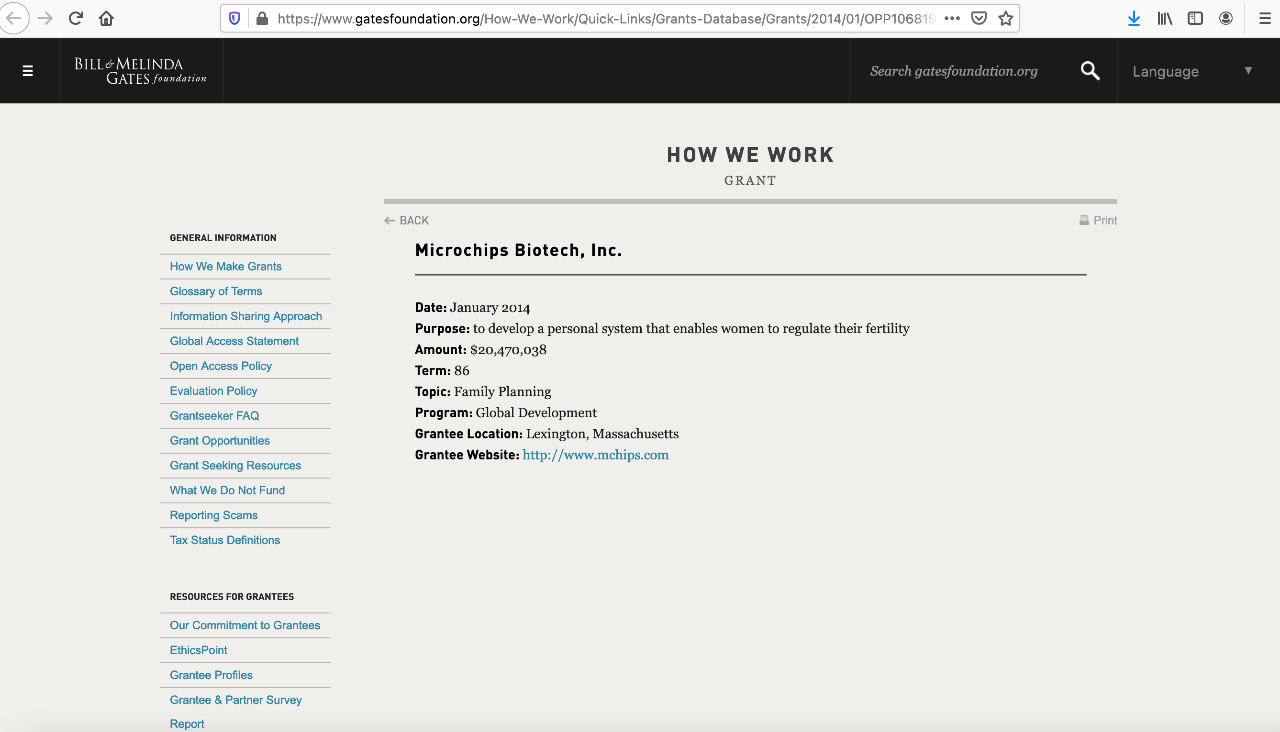
Task: Open Global Access Statement link
Action: (234, 341)
